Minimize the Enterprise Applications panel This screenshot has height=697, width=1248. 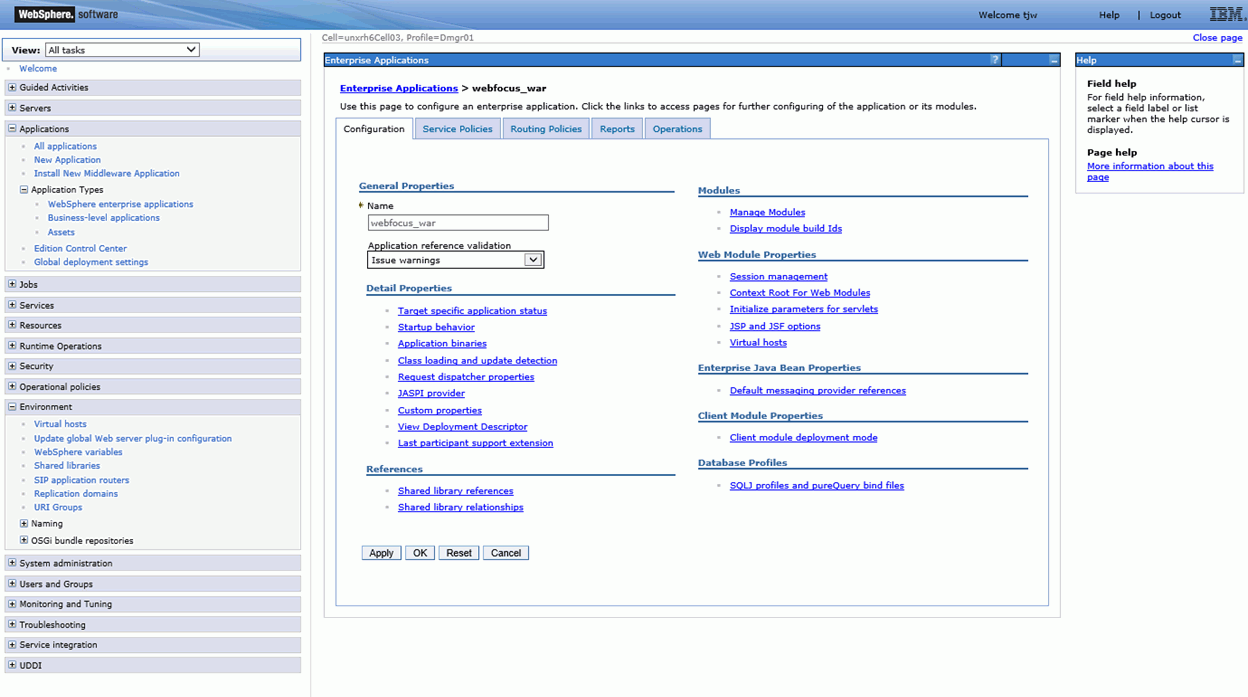point(1053,60)
